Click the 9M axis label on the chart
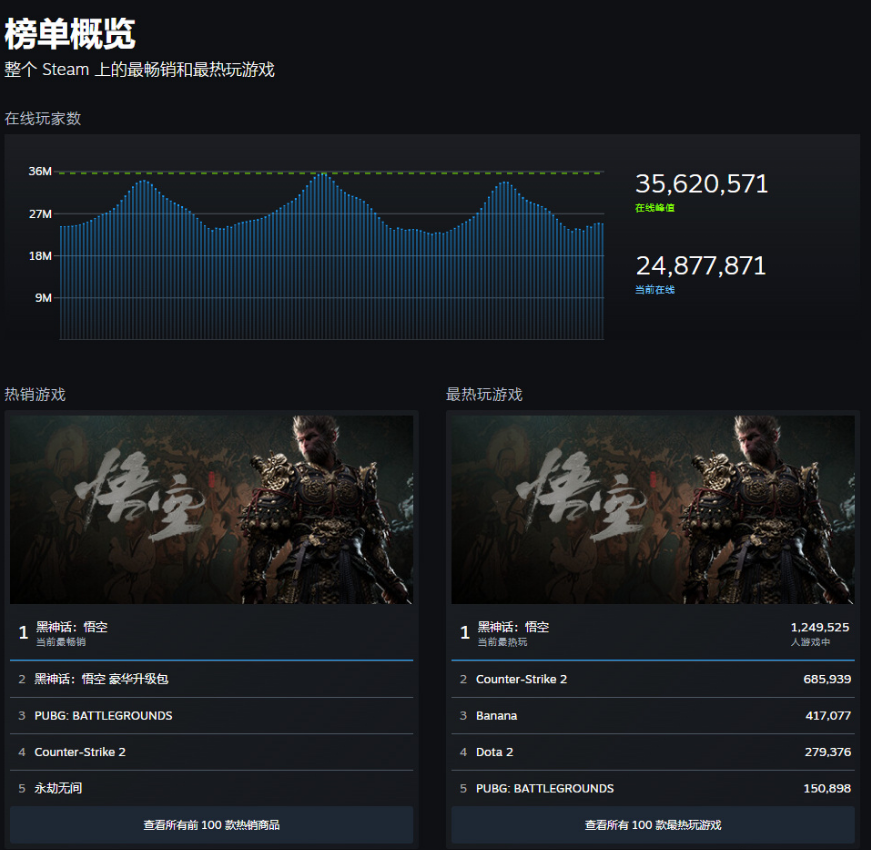This screenshot has width=871, height=850. [x=43, y=298]
